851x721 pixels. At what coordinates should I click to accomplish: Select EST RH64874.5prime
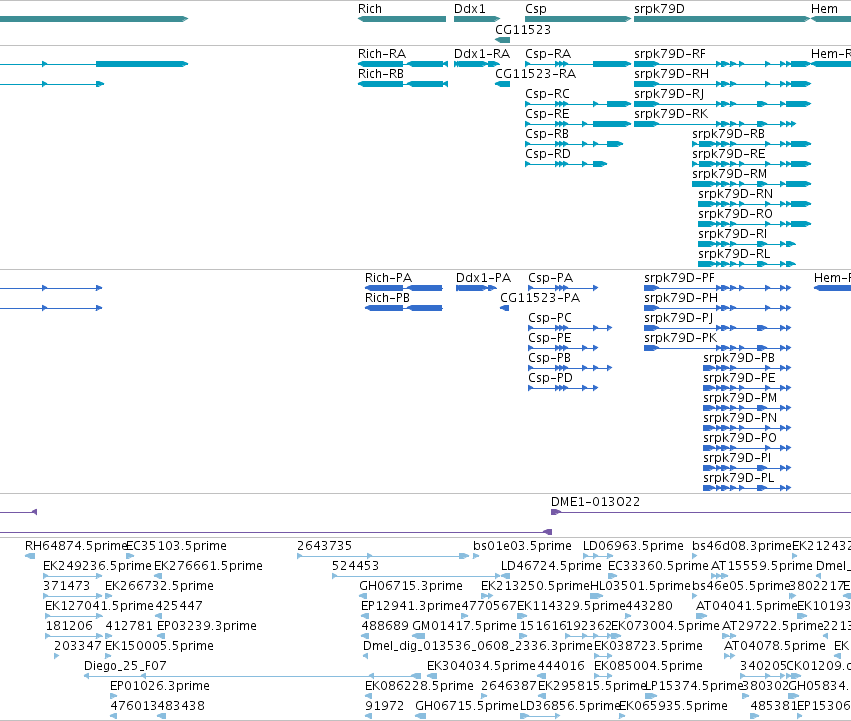(76, 546)
